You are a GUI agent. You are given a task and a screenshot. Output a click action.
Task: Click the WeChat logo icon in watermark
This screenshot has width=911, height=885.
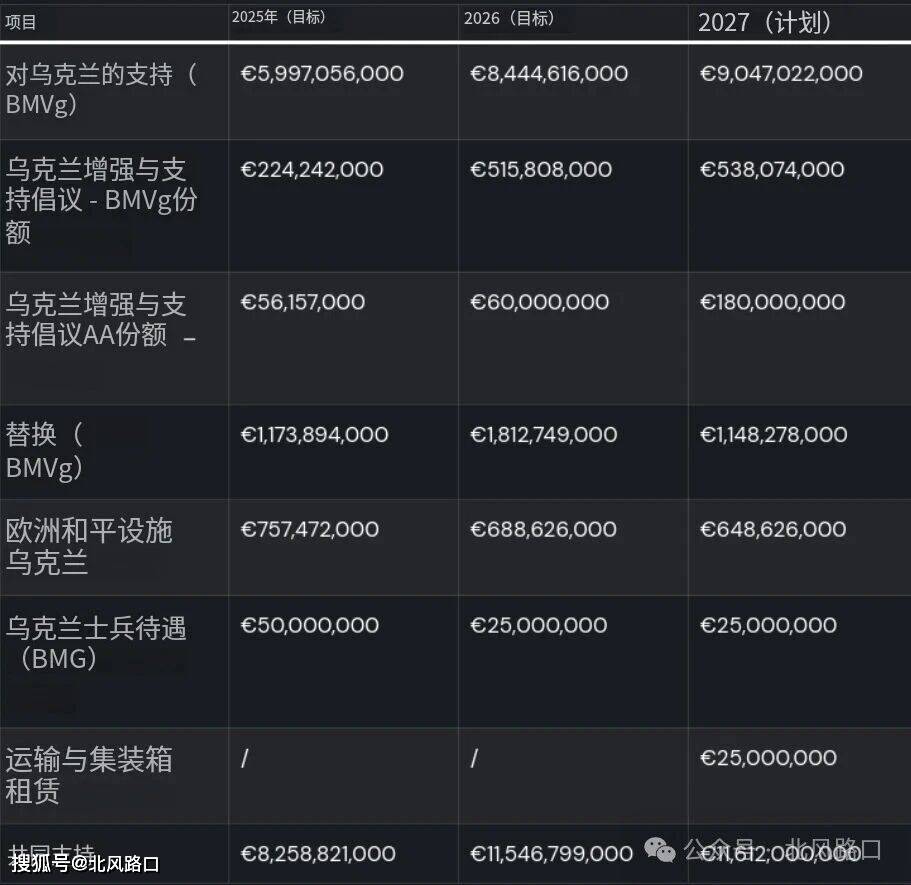tap(659, 850)
